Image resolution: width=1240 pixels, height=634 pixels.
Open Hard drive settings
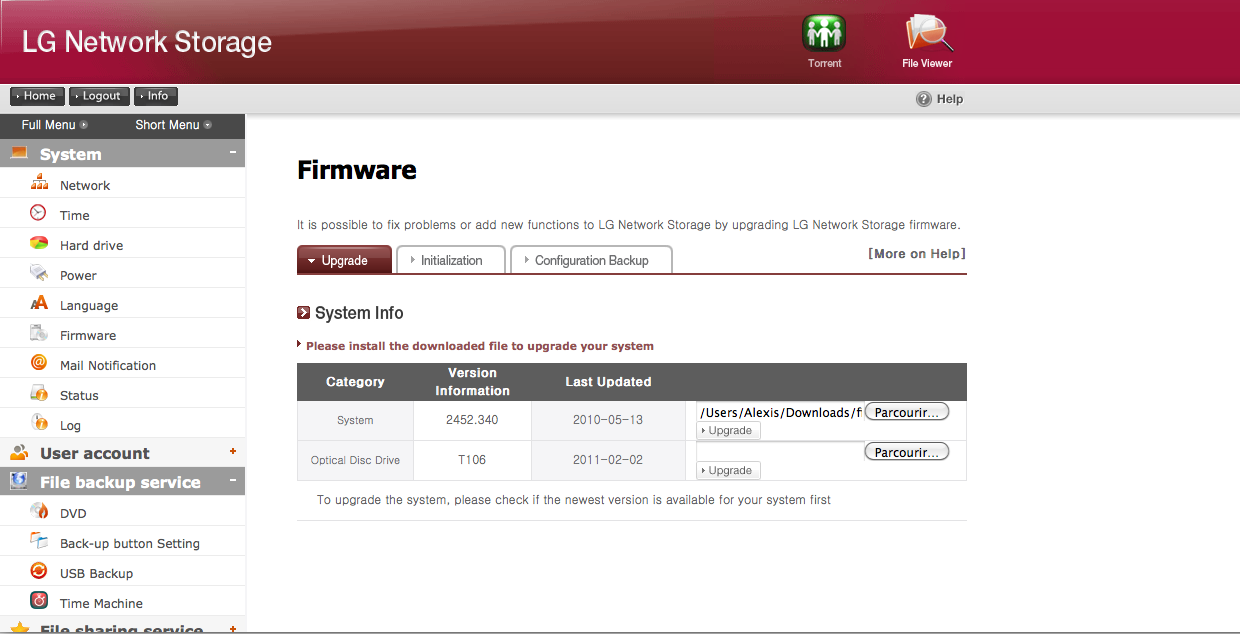coord(92,245)
